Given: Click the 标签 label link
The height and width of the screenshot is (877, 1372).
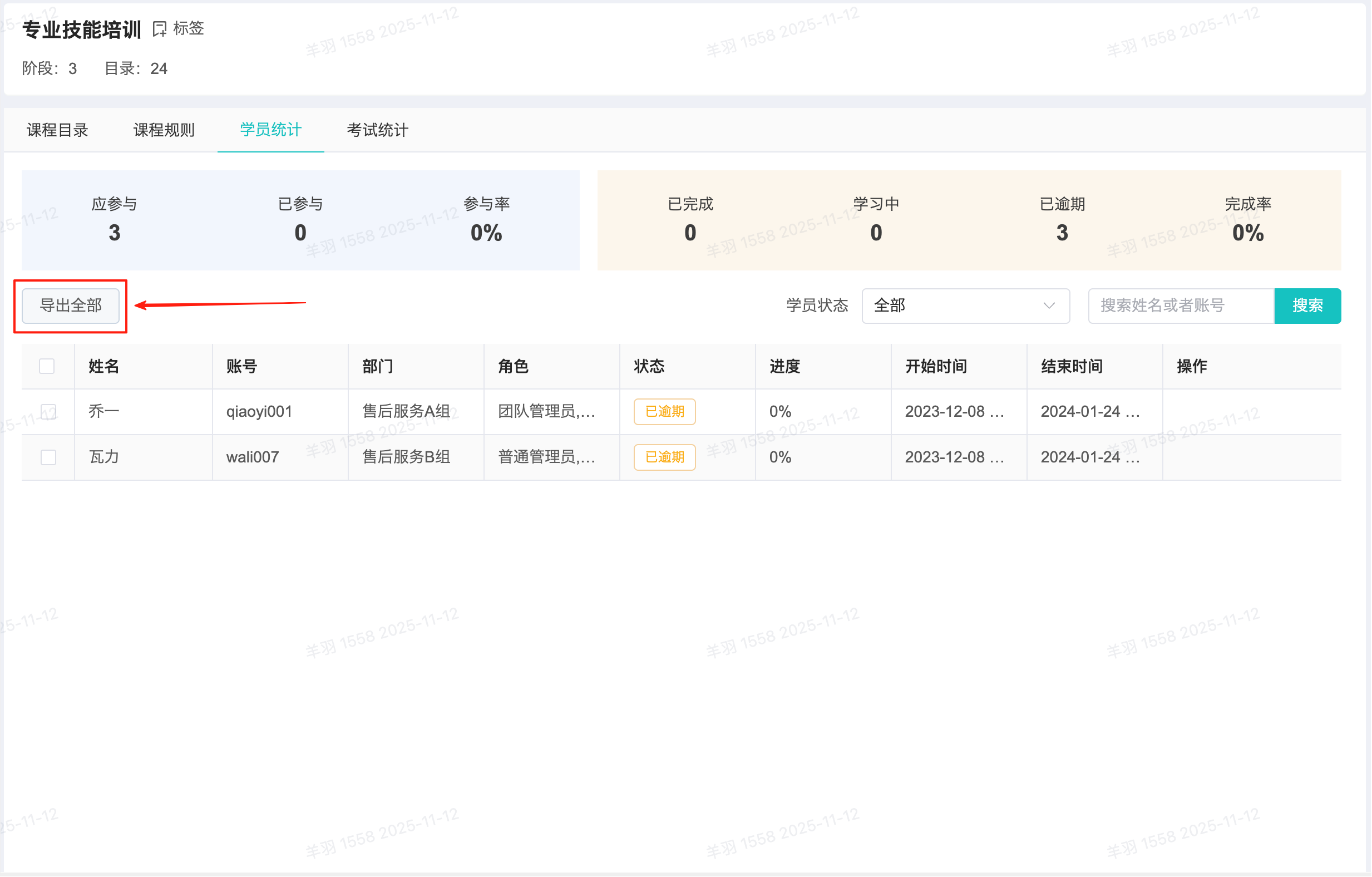Looking at the screenshot, I should [189, 28].
